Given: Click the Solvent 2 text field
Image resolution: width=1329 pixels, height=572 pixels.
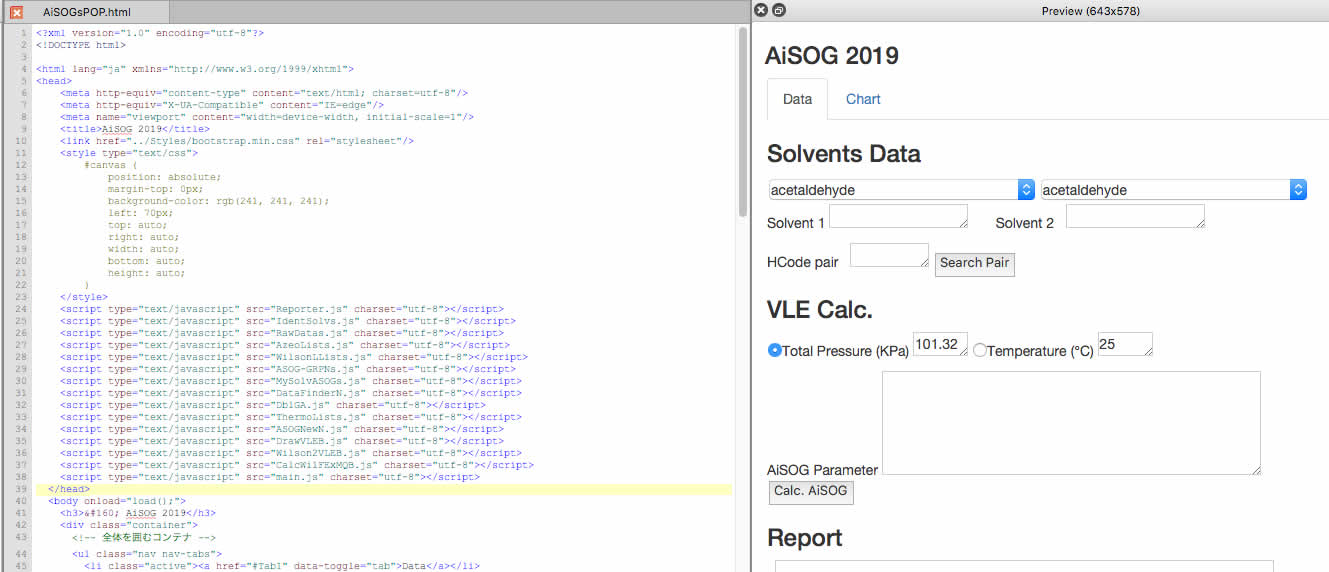Looking at the screenshot, I should click(x=1135, y=217).
